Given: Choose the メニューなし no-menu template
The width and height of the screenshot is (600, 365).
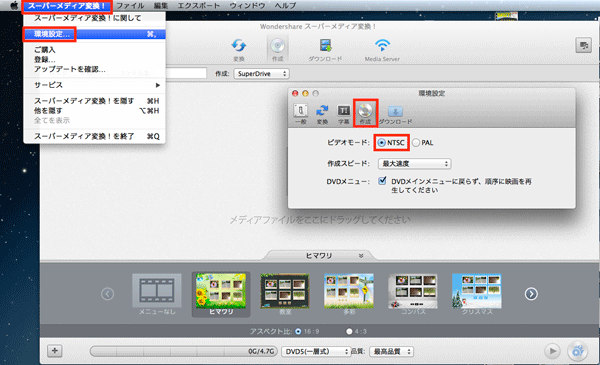Looking at the screenshot, I should click(157, 294).
